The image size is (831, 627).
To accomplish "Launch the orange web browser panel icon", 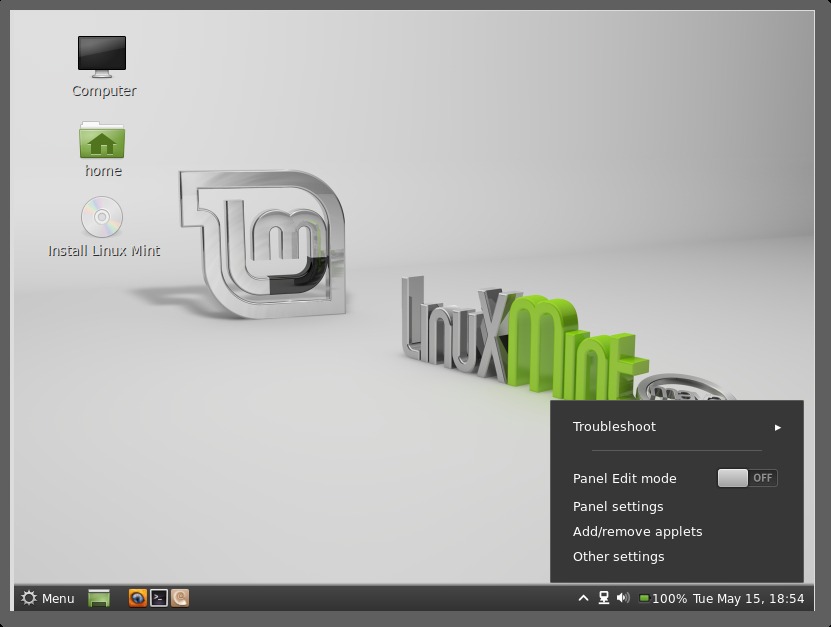I will 138,598.
